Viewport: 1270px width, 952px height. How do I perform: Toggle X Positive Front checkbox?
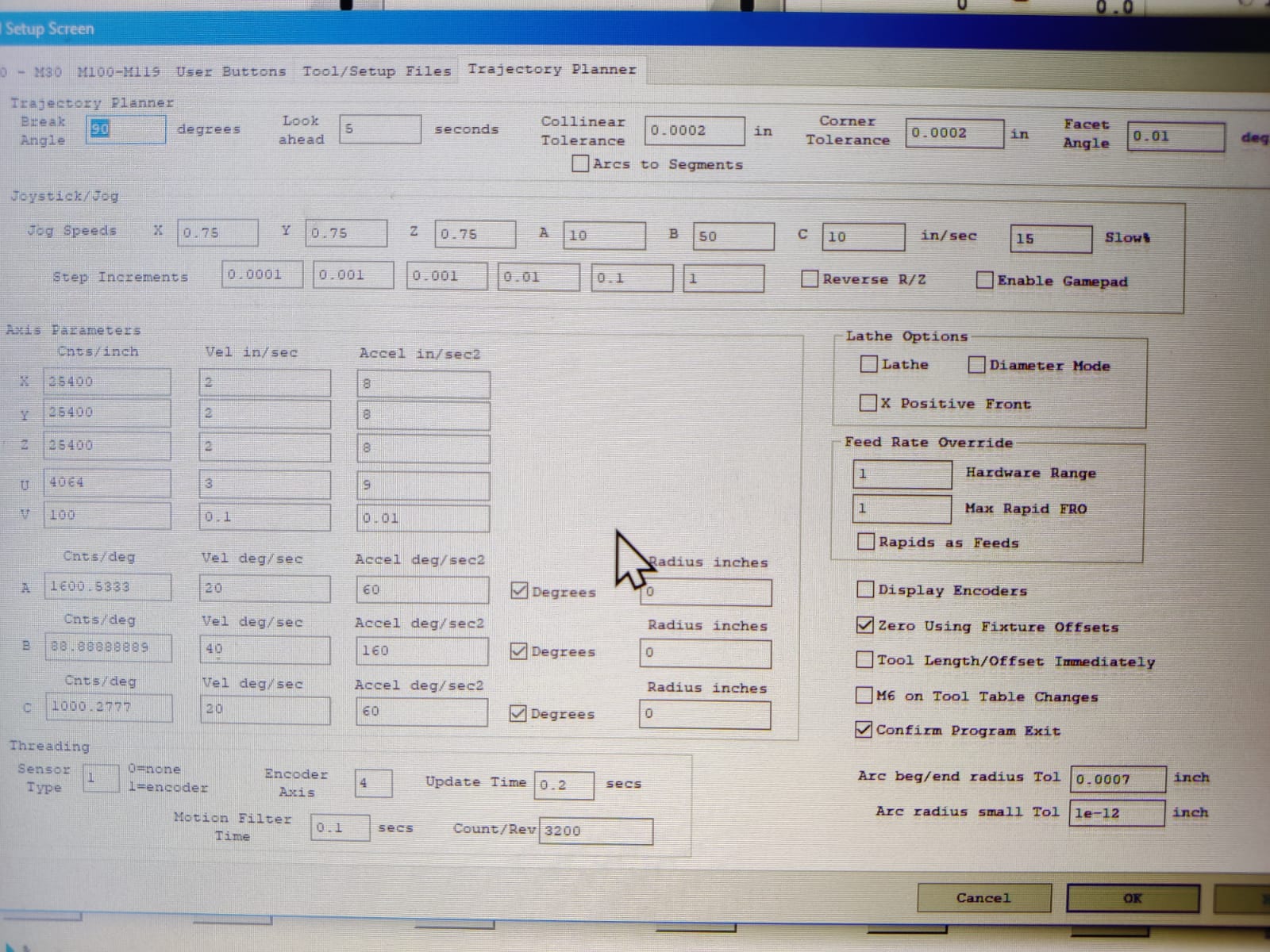[868, 403]
